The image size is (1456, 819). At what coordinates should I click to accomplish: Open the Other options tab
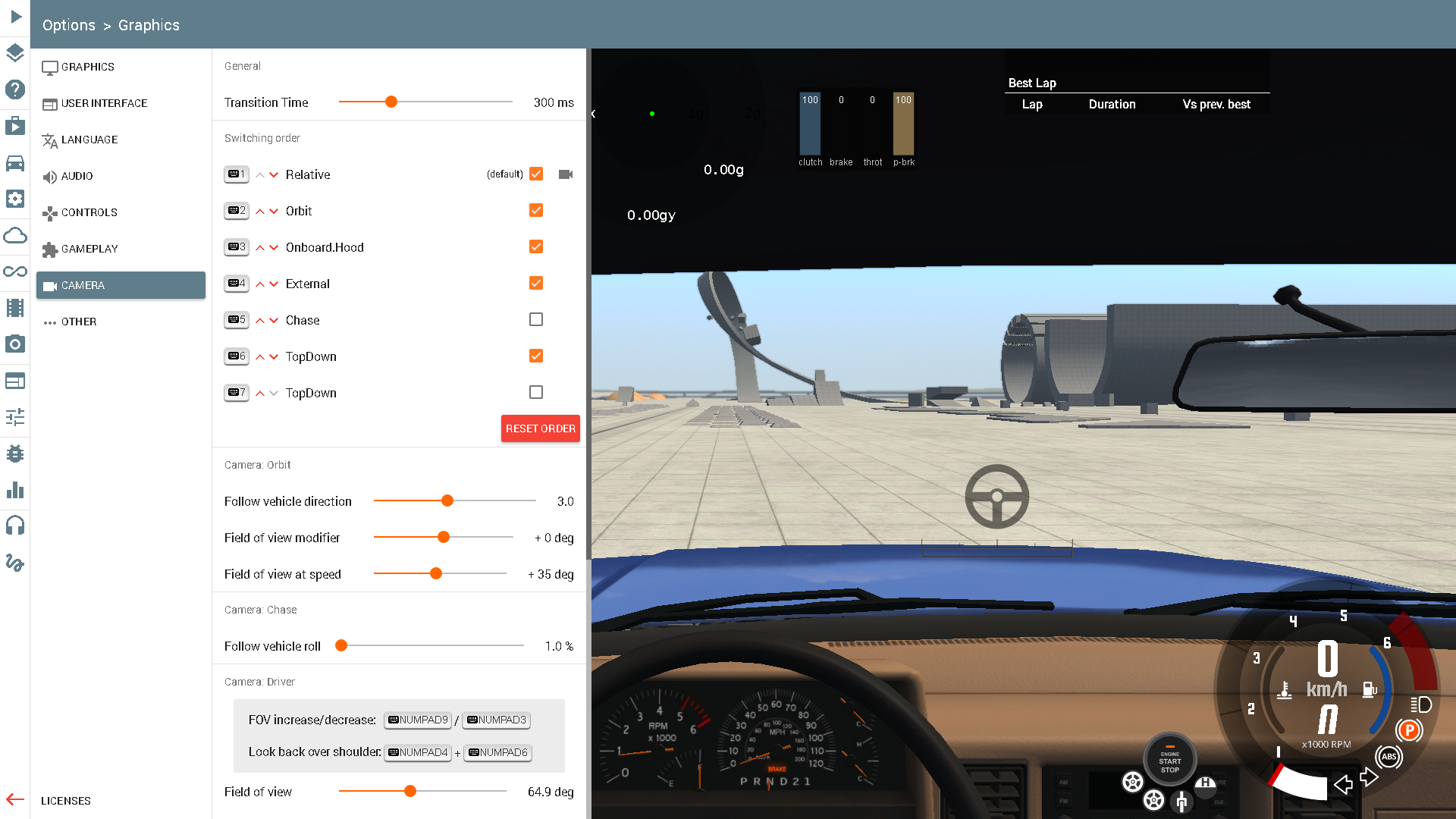point(121,322)
